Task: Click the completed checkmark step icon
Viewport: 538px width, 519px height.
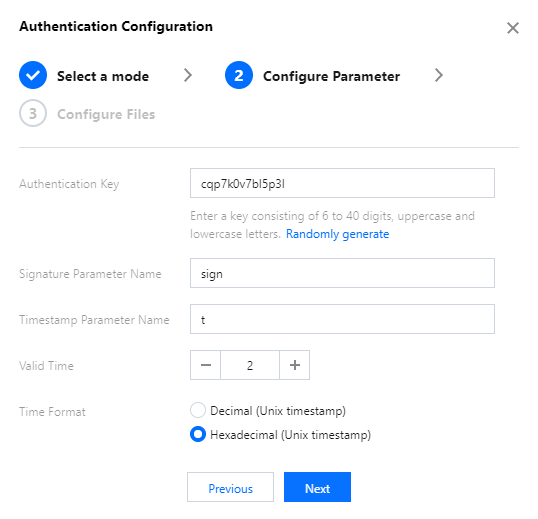Action: pyautogui.click(x=33, y=75)
